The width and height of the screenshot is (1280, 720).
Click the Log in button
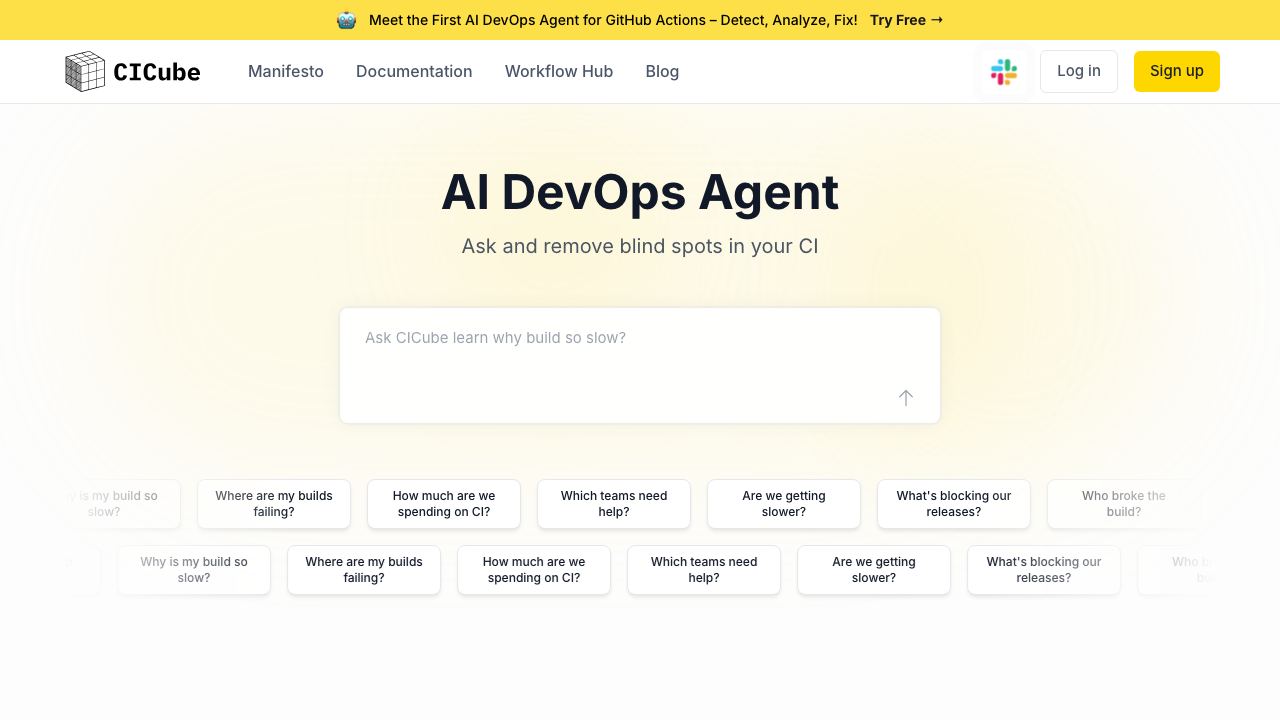point(1079,71)
